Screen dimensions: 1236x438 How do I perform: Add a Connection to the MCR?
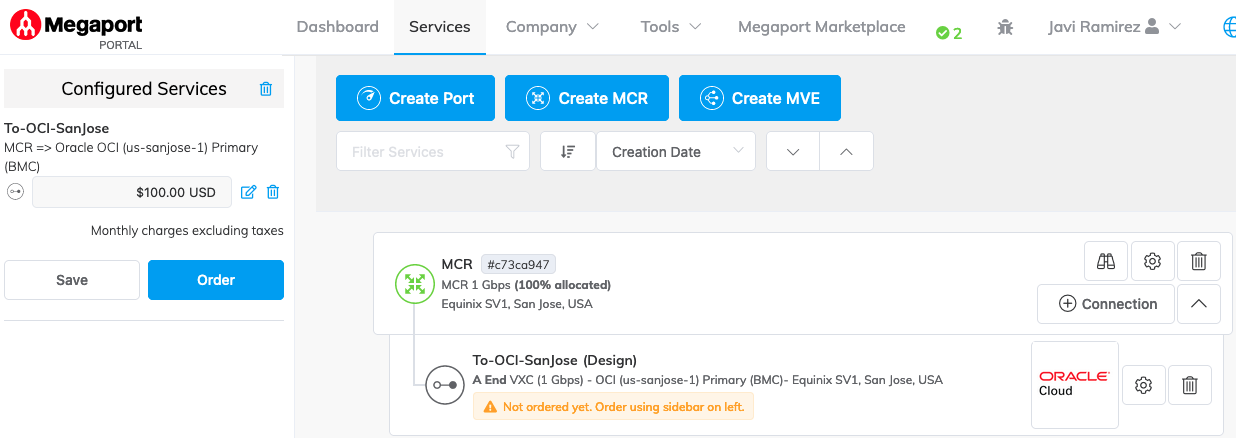[1107, 304]
